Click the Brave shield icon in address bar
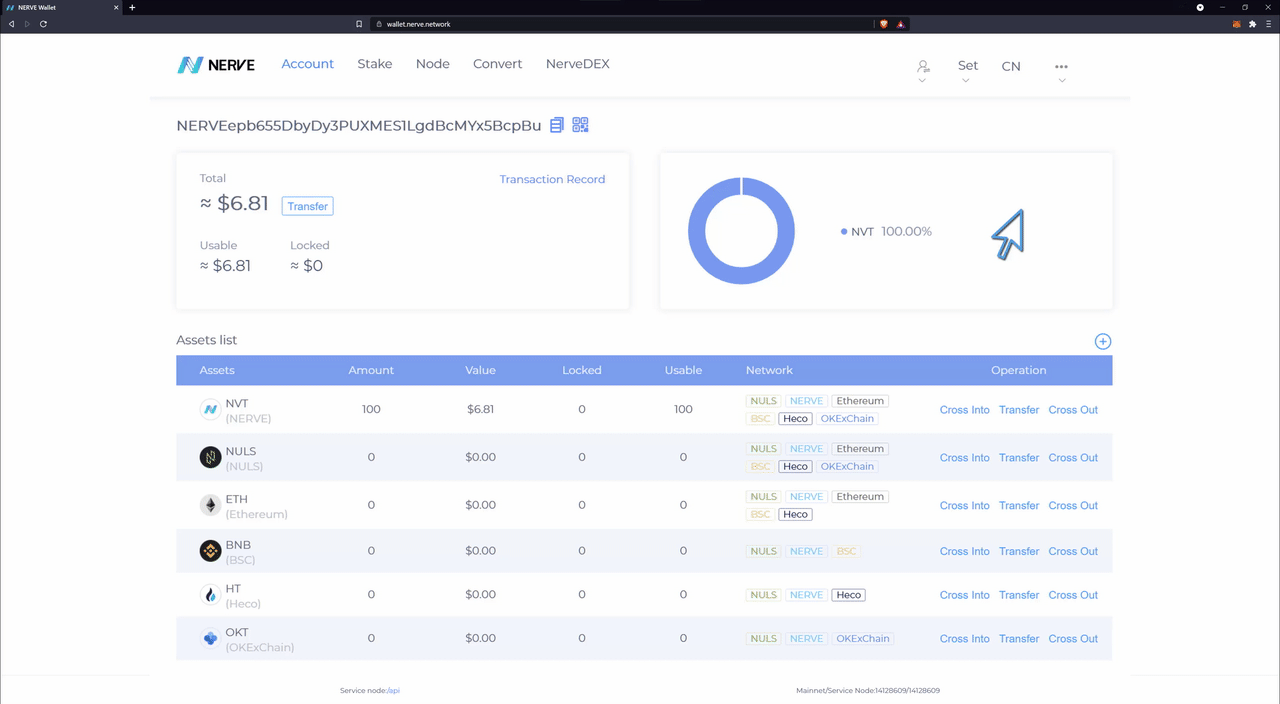Viewport: 1280px width, 704px height. pos(883,24)
